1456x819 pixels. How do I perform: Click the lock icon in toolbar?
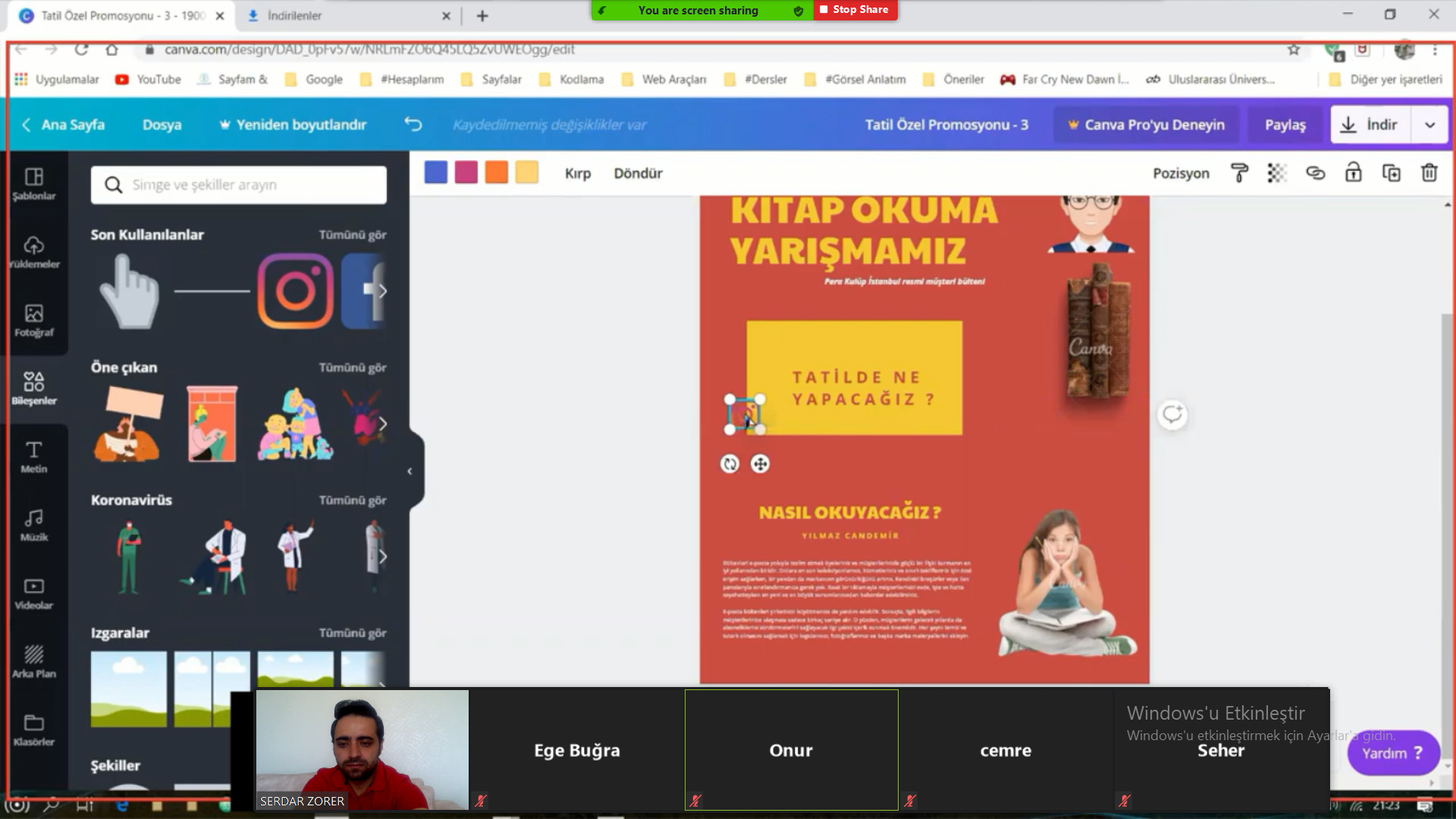pyautogui.click(x=1353, y=173)
